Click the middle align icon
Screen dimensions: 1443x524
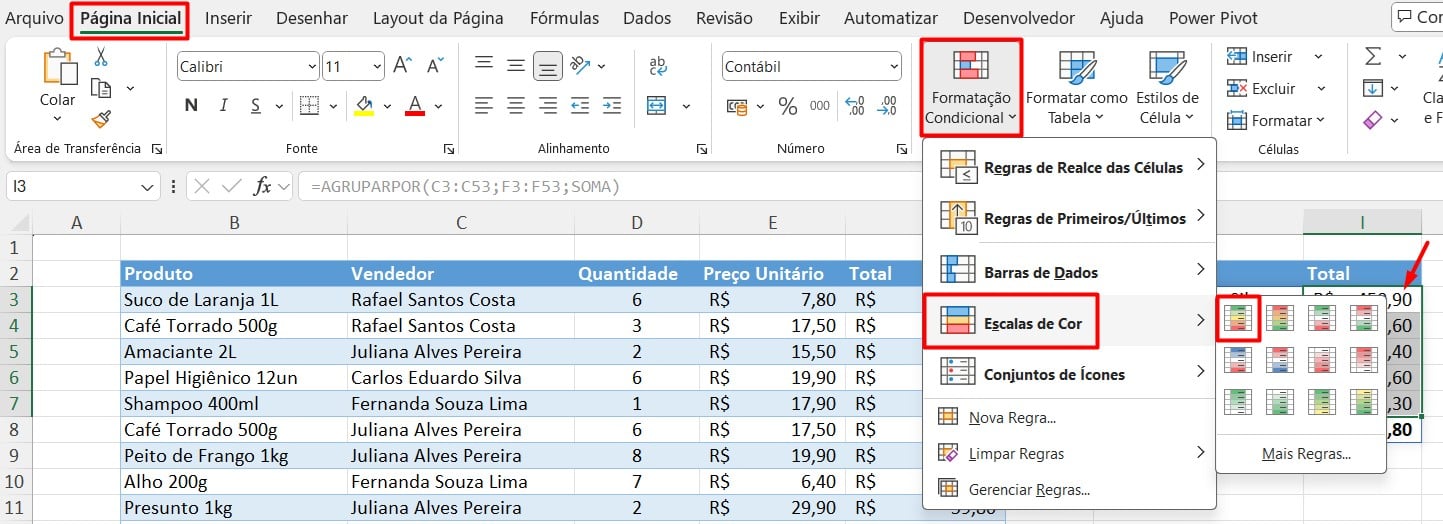point(516,65)
